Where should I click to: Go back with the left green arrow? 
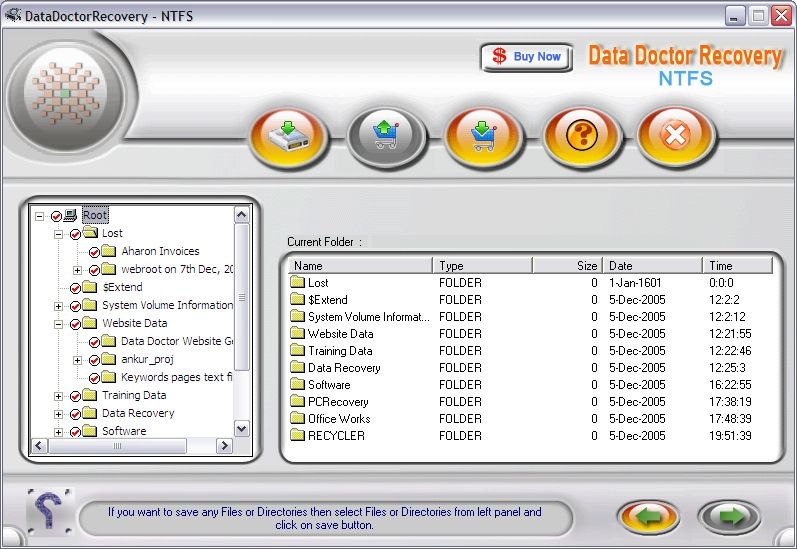pos(650,517)
